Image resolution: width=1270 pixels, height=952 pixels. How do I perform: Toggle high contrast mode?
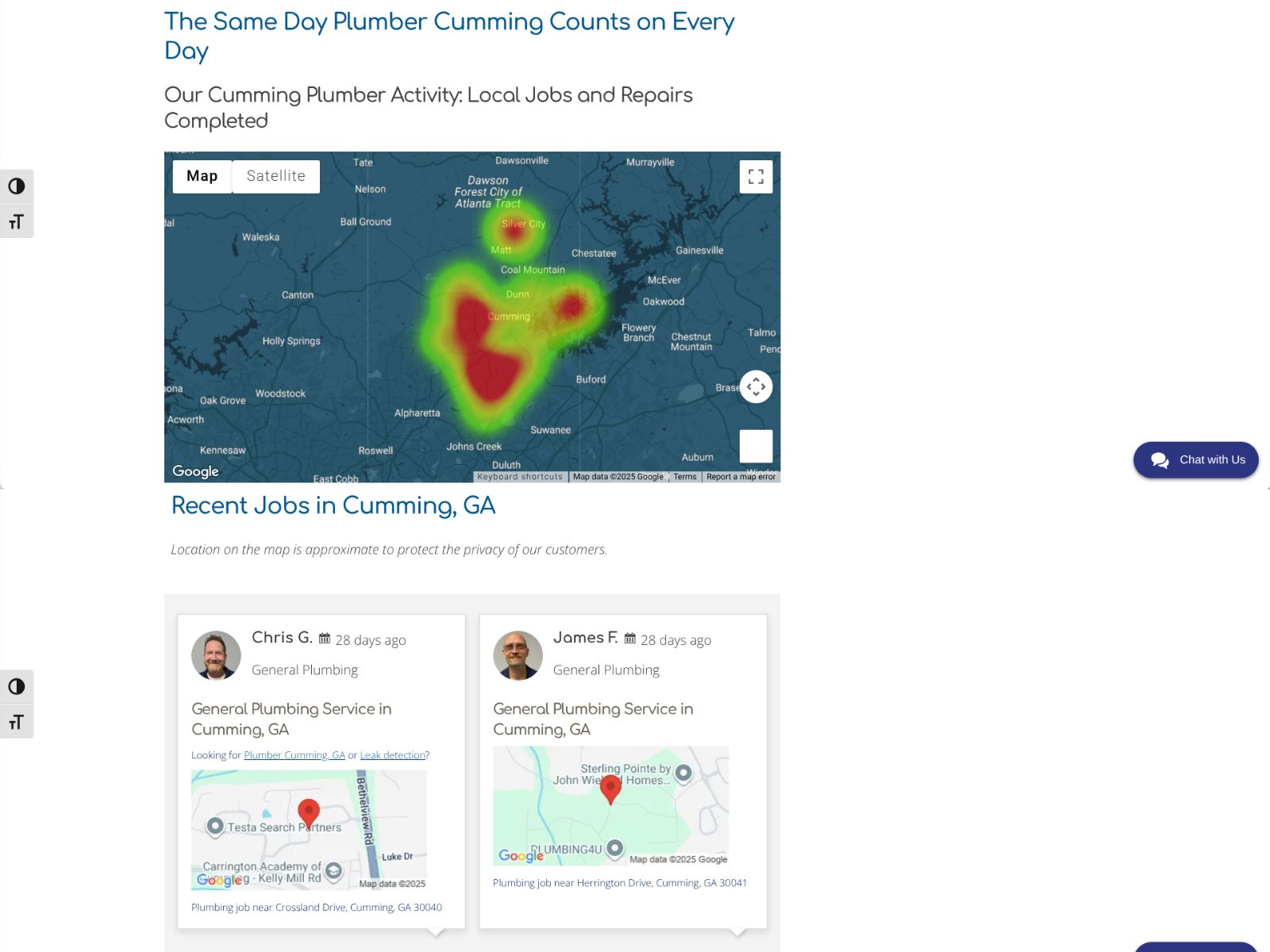coord(17,186)
